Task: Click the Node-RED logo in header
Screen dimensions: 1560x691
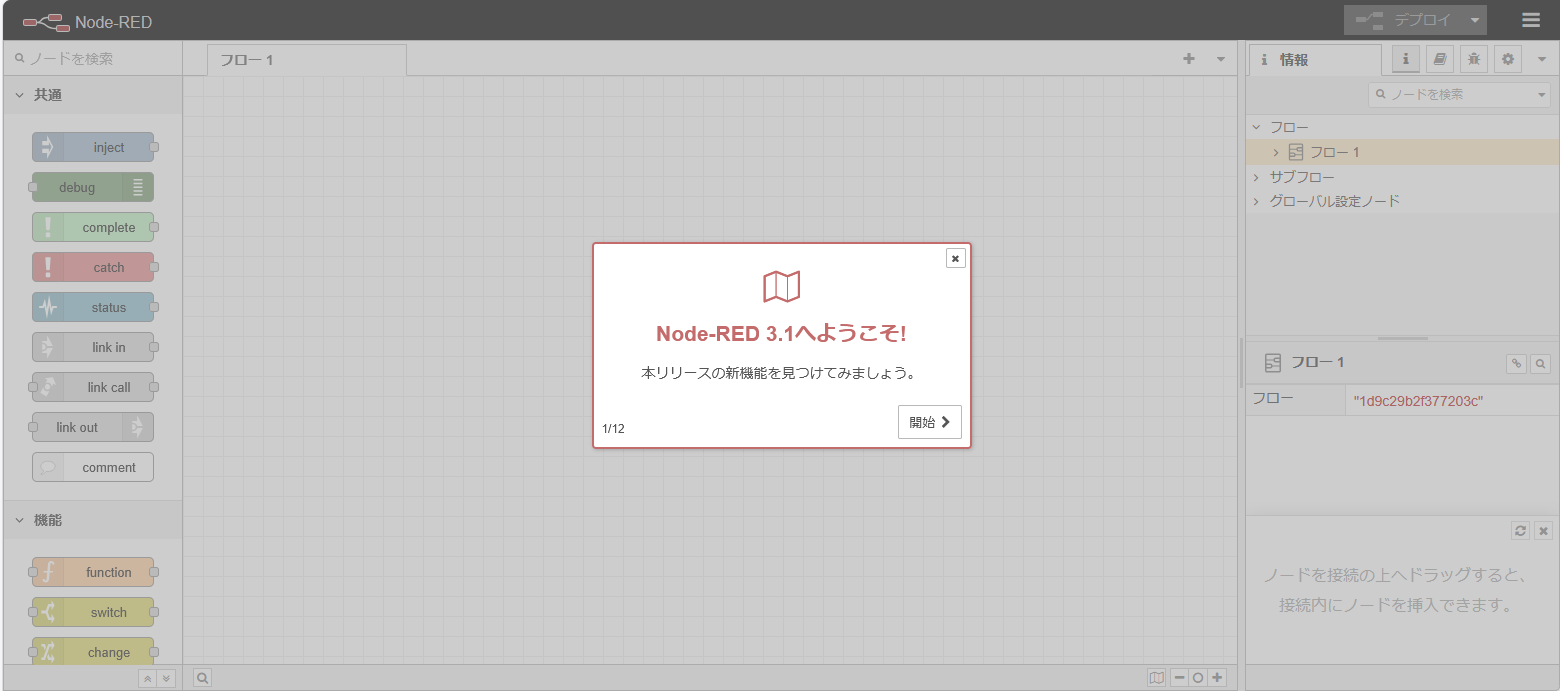Action: click(x=87, y=21)
